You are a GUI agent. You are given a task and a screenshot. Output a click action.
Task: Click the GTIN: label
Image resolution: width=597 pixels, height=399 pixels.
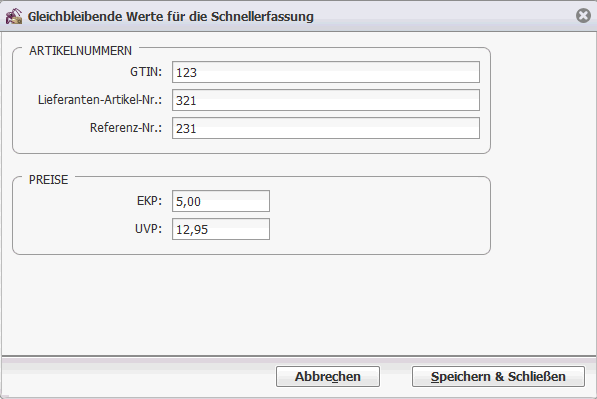146,72
